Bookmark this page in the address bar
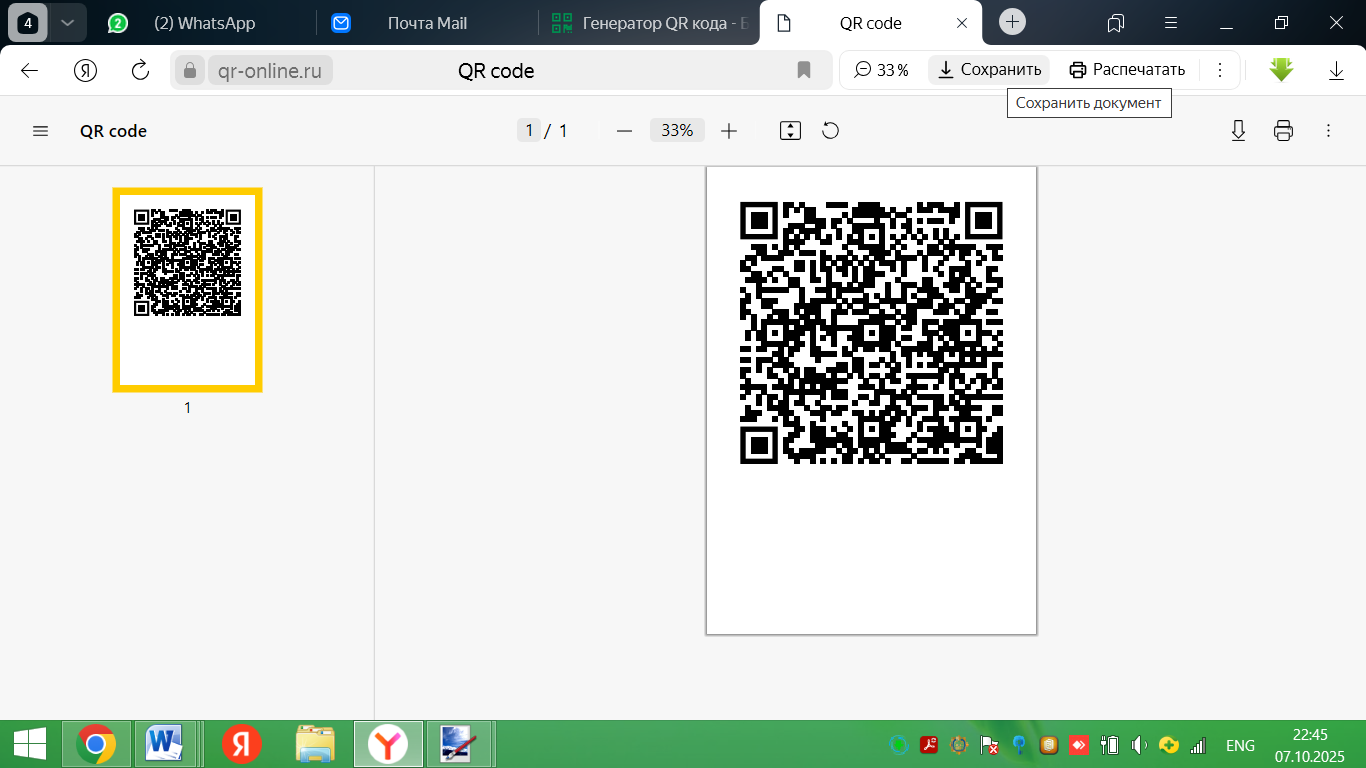This screenshot has width=1366, height=768. 803,70
